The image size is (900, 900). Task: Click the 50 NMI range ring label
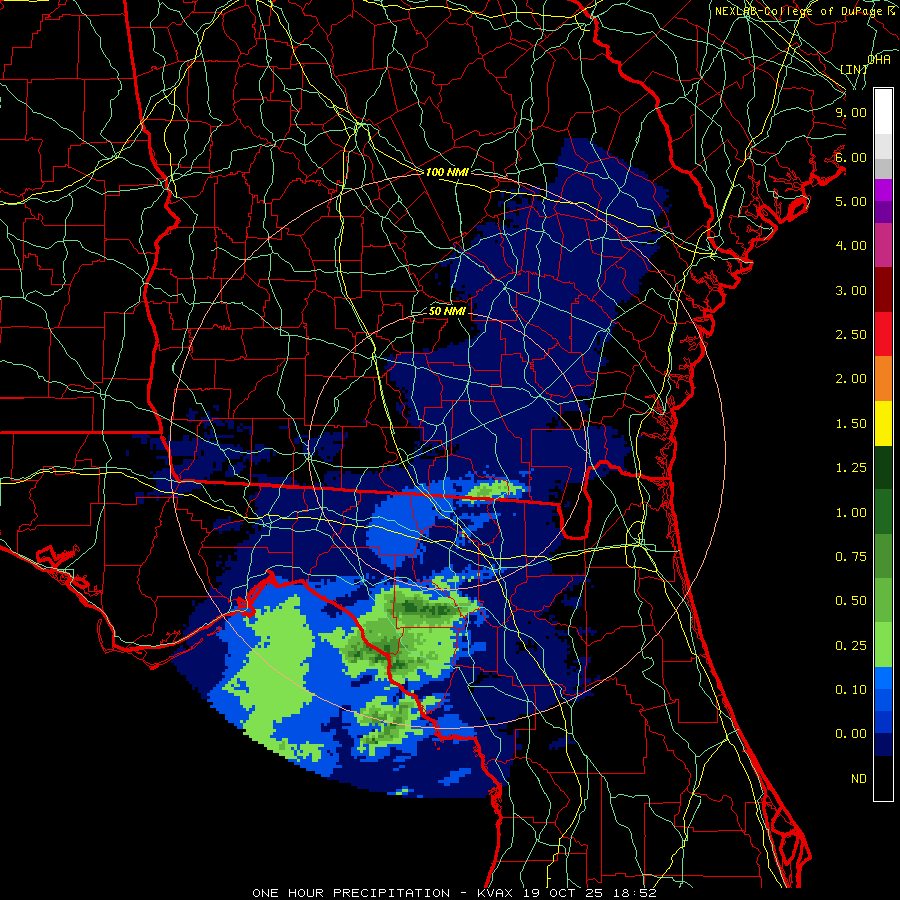[447, 311]
